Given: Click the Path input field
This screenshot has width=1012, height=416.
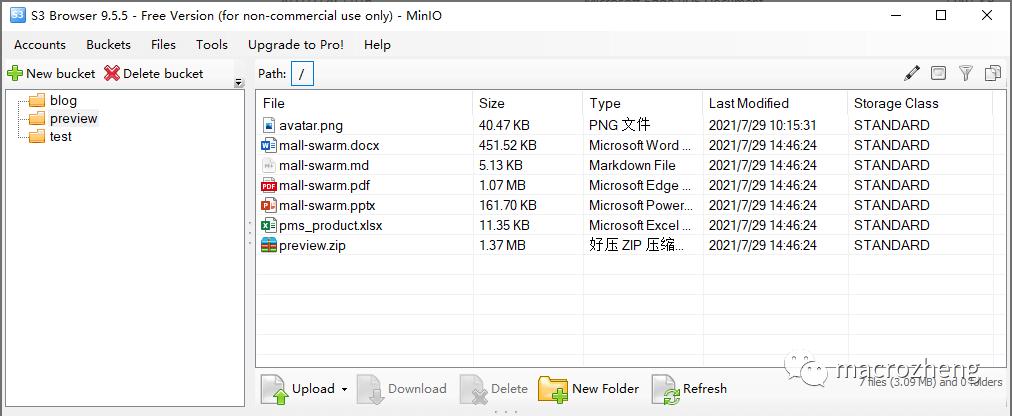Looking at the screenshot, I should coord(302,73).
